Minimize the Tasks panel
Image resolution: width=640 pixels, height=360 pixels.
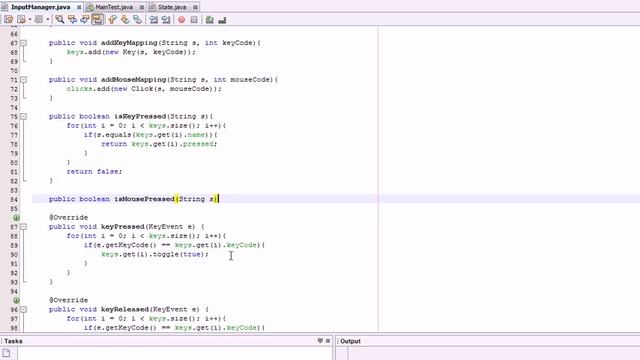point(320,340)
